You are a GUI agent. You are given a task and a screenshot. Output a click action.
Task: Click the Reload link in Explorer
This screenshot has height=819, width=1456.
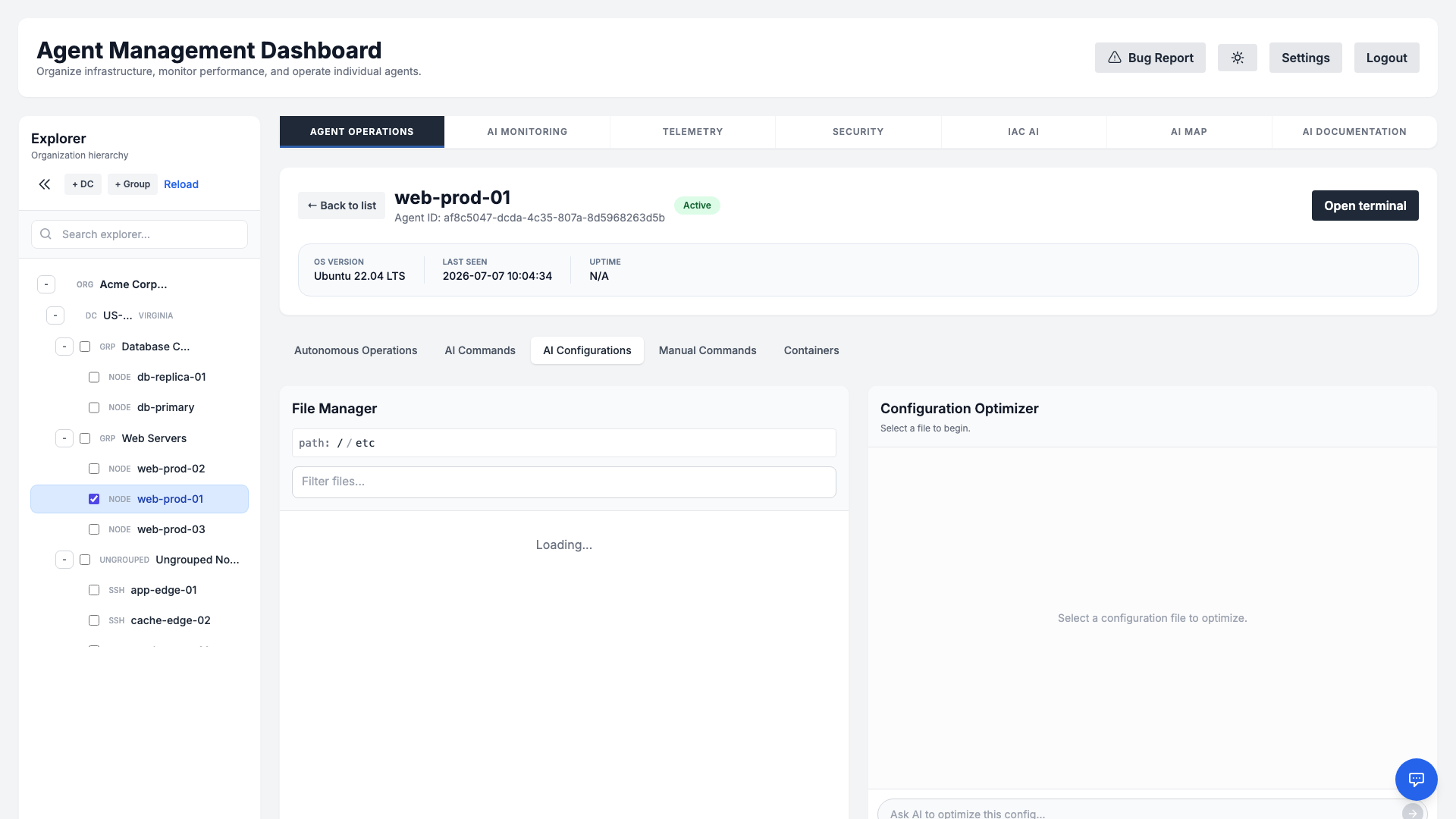pos(181,184)
